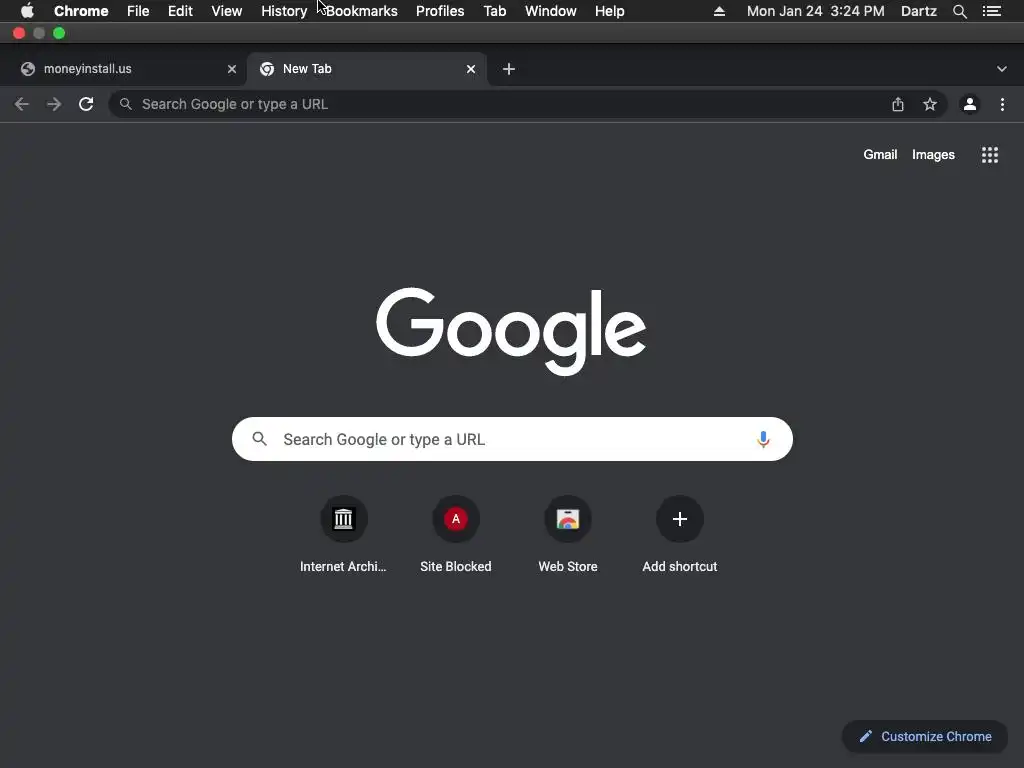Viewport: 1024px width, 768px height.
Task: Click the Add shortcut plus tile
Action: click(x=680, y=519)
